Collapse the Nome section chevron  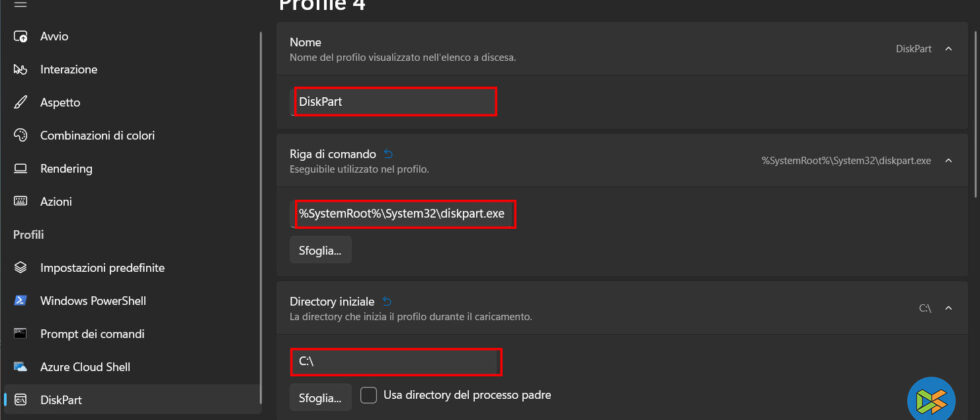click(x=948, y=48)
